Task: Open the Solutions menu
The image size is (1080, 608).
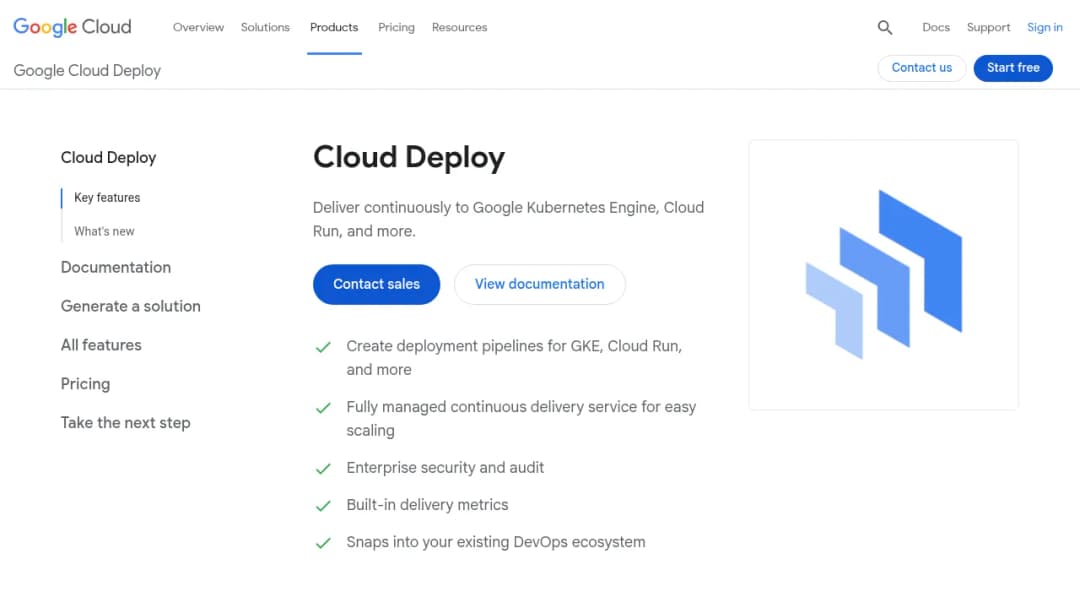Action: pos(265,28)
